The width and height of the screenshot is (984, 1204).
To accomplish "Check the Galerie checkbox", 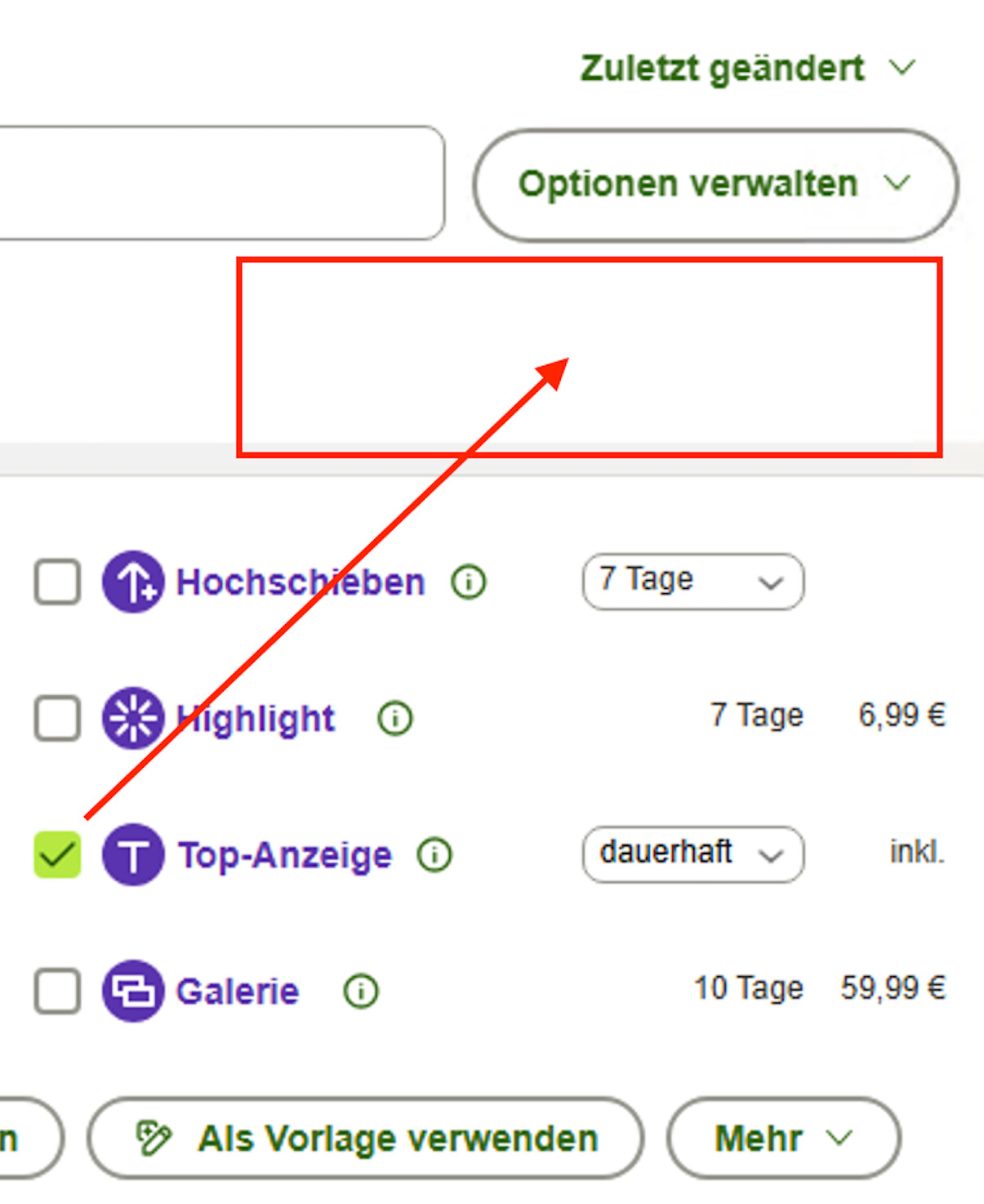I will tap(57, 991).
